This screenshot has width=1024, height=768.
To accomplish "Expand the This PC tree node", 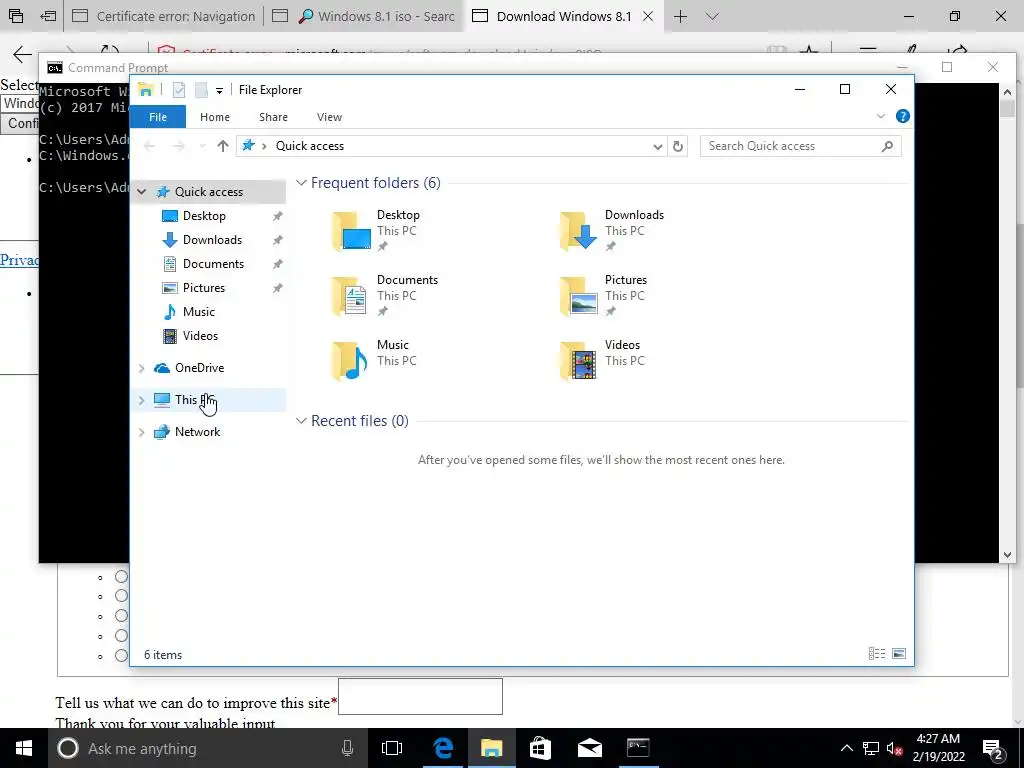I will coord(142,400).
